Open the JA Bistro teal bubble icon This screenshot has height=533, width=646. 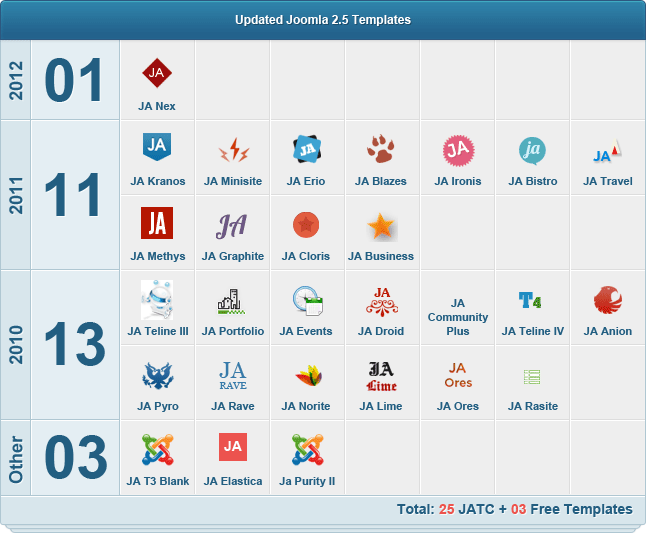coord(532,151)
